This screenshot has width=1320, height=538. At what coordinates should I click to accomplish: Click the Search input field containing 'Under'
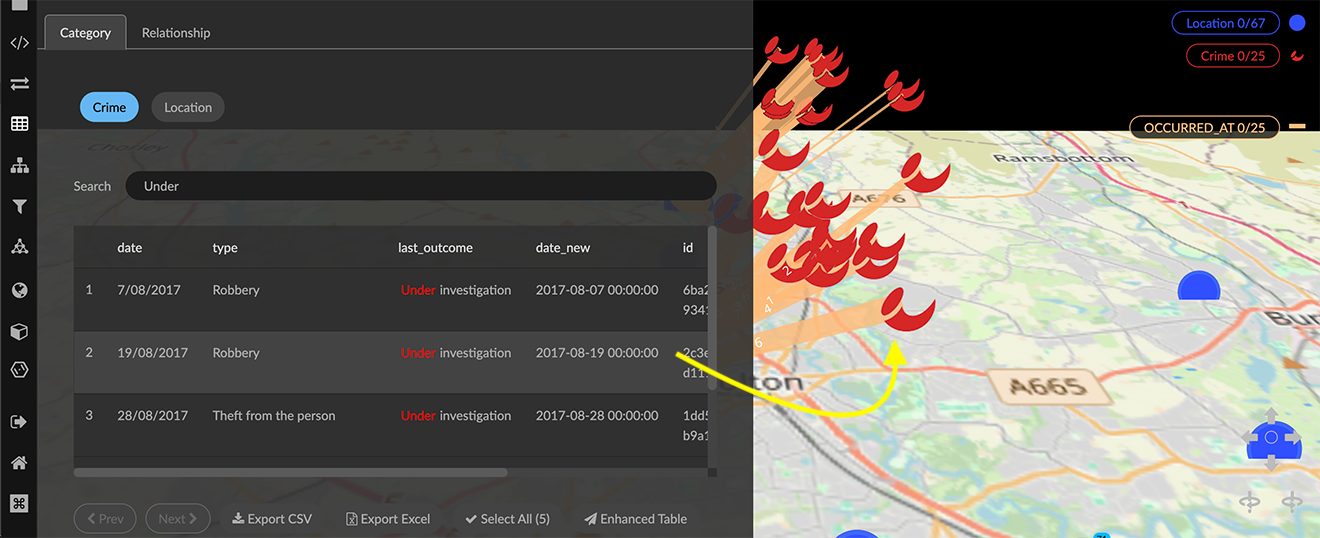pos(420,186)
